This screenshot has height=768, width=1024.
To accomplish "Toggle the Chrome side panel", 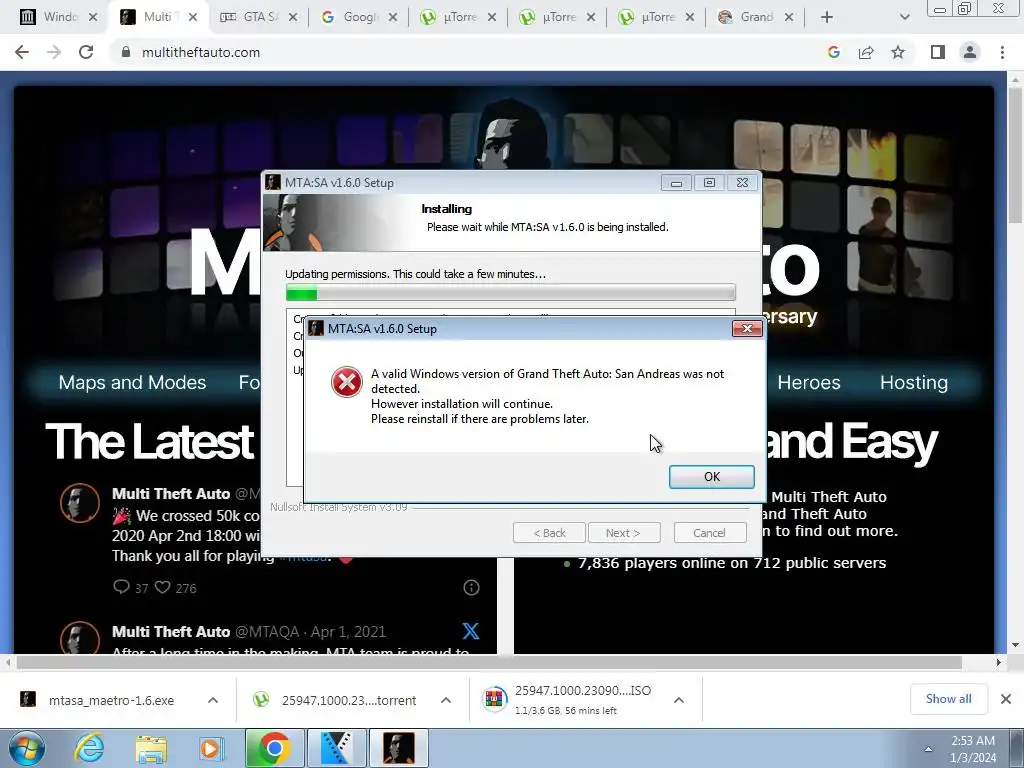I will tap(938, 52).
